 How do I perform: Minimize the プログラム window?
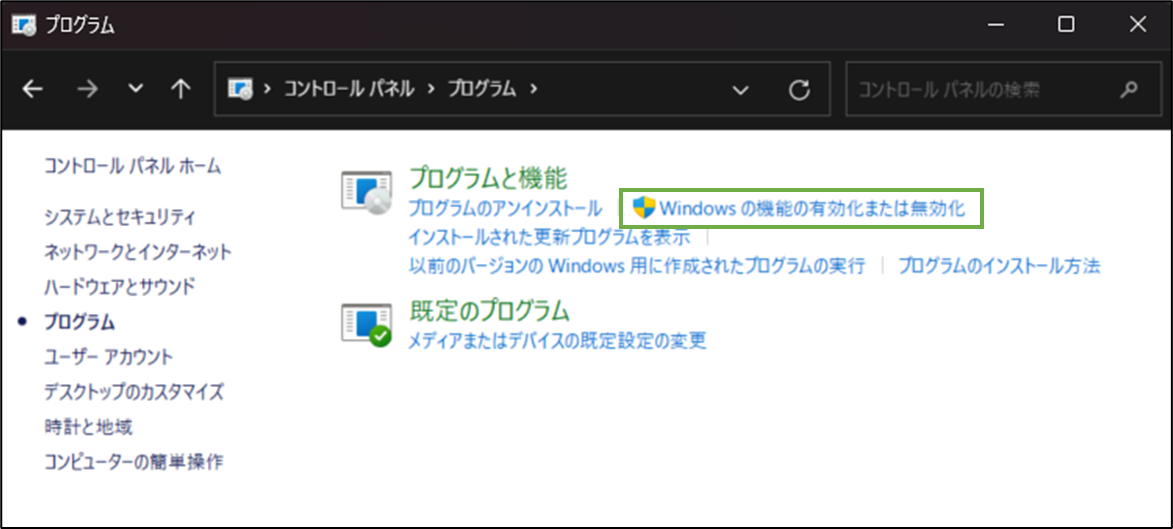995,25
